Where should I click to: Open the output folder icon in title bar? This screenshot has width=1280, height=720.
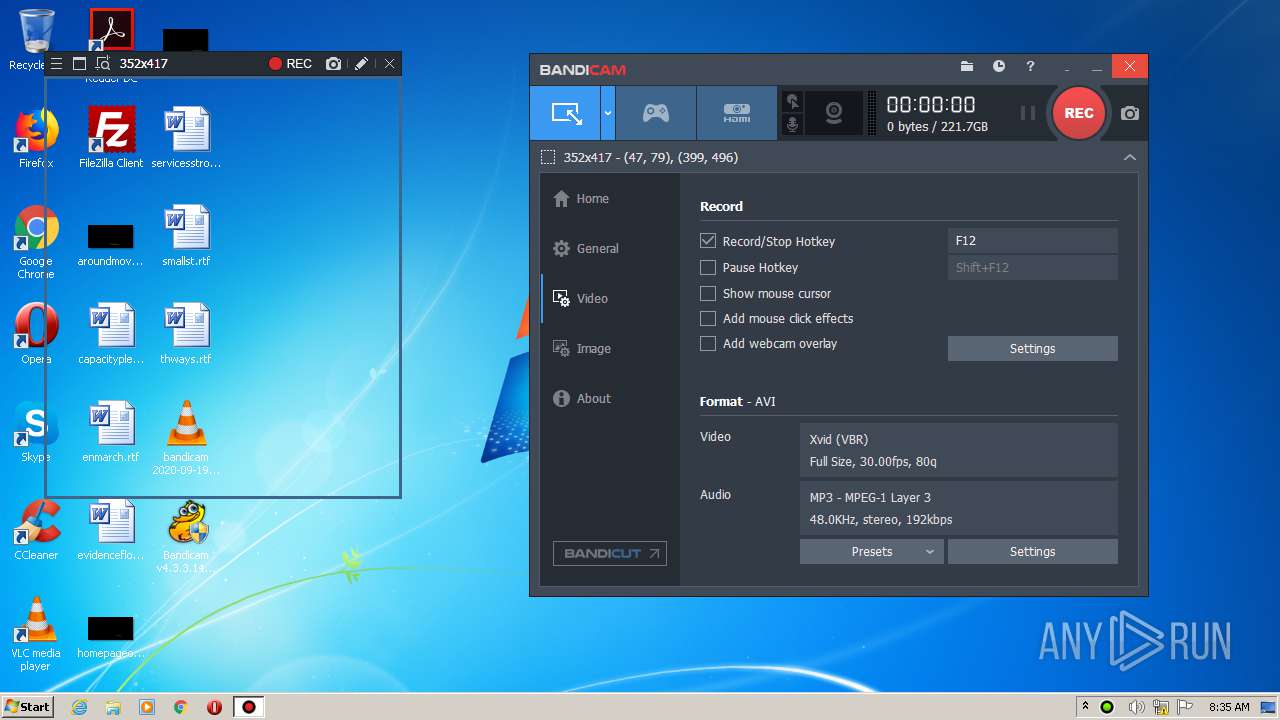coord(967,67)
